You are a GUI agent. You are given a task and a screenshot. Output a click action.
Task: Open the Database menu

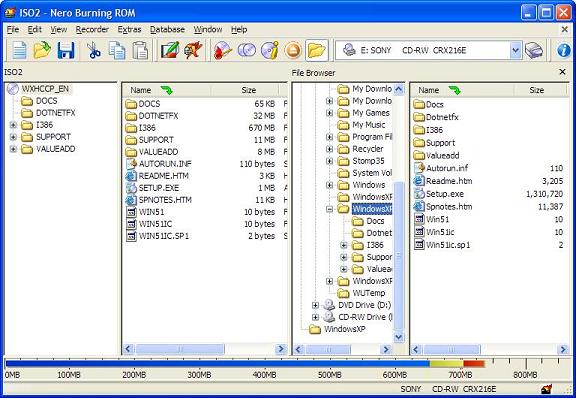tap(167, 29)
